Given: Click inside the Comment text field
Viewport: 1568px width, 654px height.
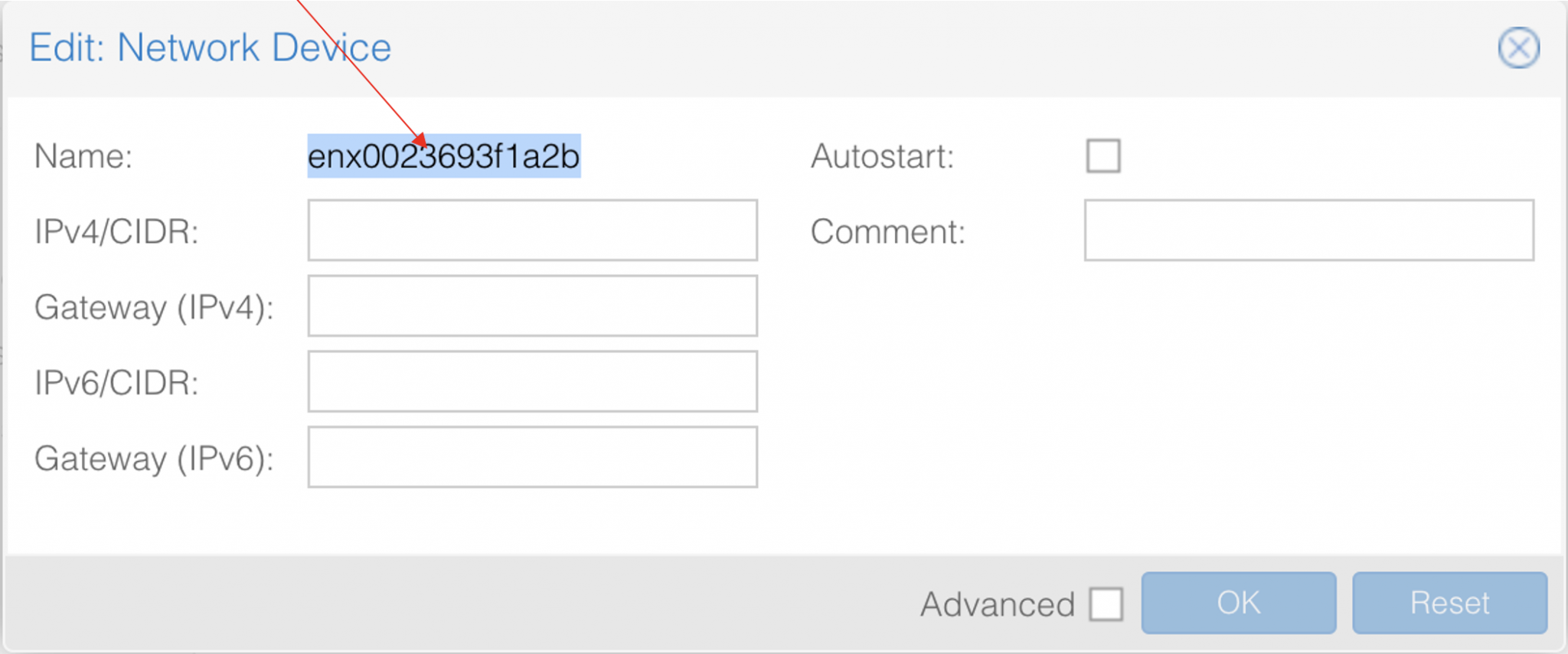Looking at the screenshot, I should pos(1308,231).
